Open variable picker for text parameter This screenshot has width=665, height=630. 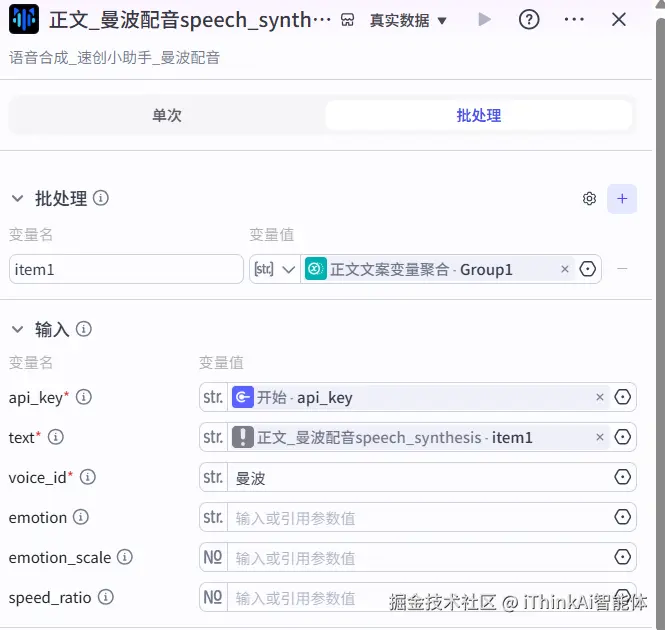622,437
